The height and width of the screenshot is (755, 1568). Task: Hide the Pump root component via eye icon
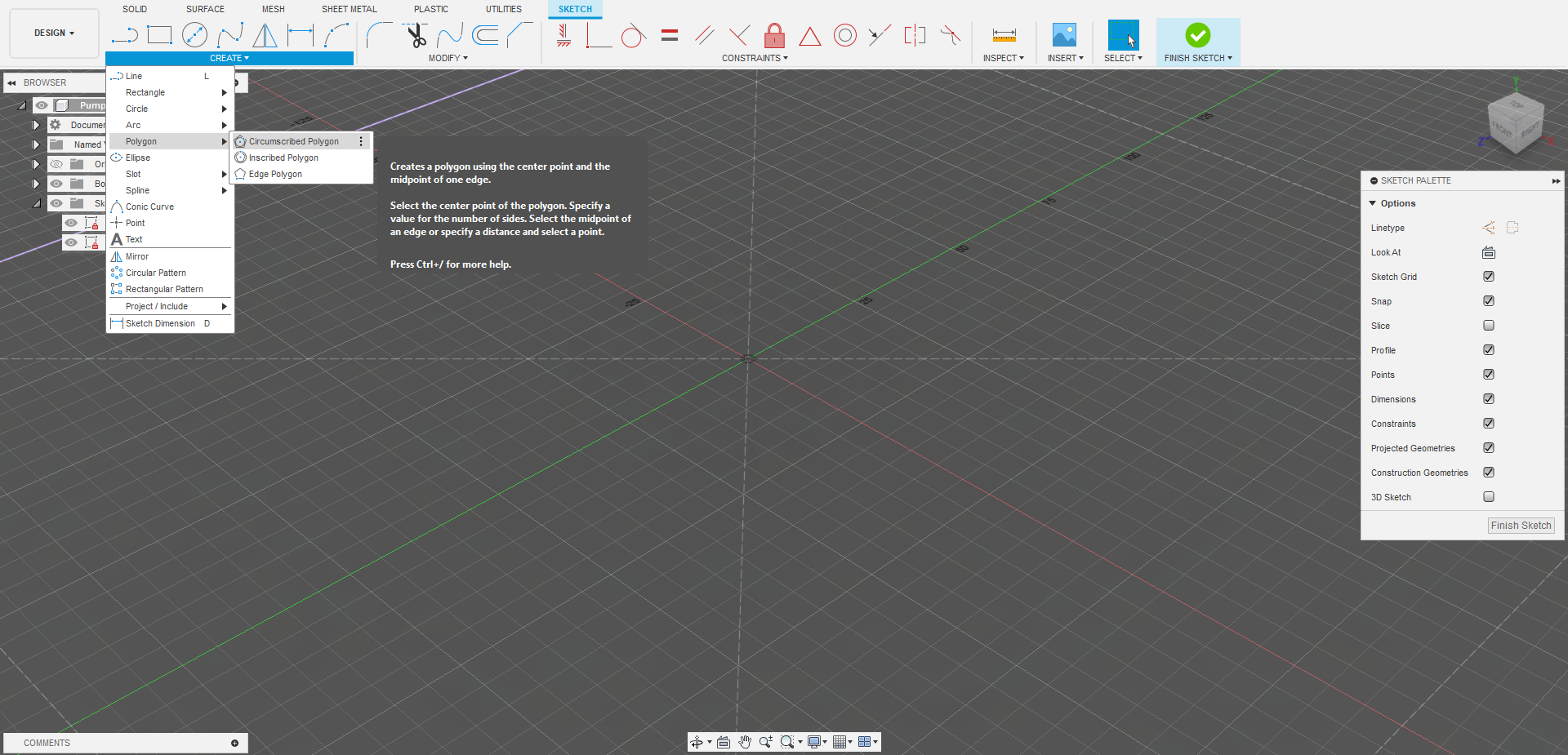click(42, 105)
